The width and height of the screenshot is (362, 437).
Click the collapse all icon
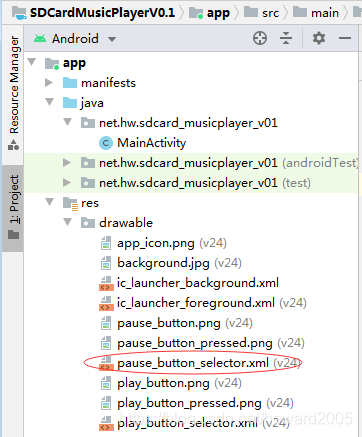(x=286, y=38)
